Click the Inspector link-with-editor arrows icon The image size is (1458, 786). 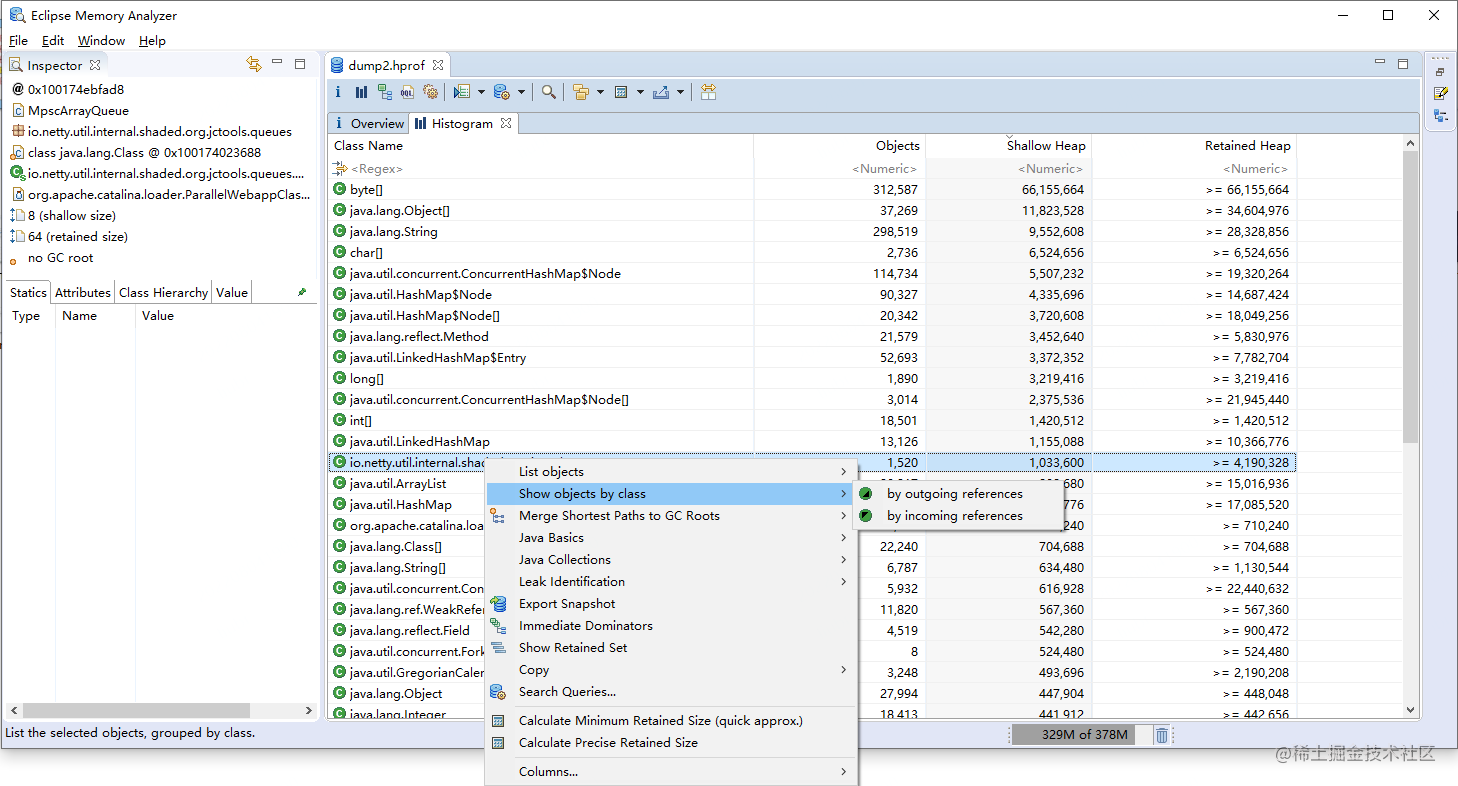coord(254,64)
